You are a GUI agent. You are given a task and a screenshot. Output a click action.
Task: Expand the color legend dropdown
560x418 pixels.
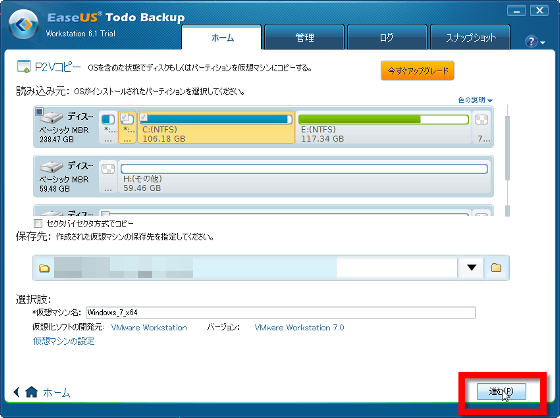click(475, 100)
